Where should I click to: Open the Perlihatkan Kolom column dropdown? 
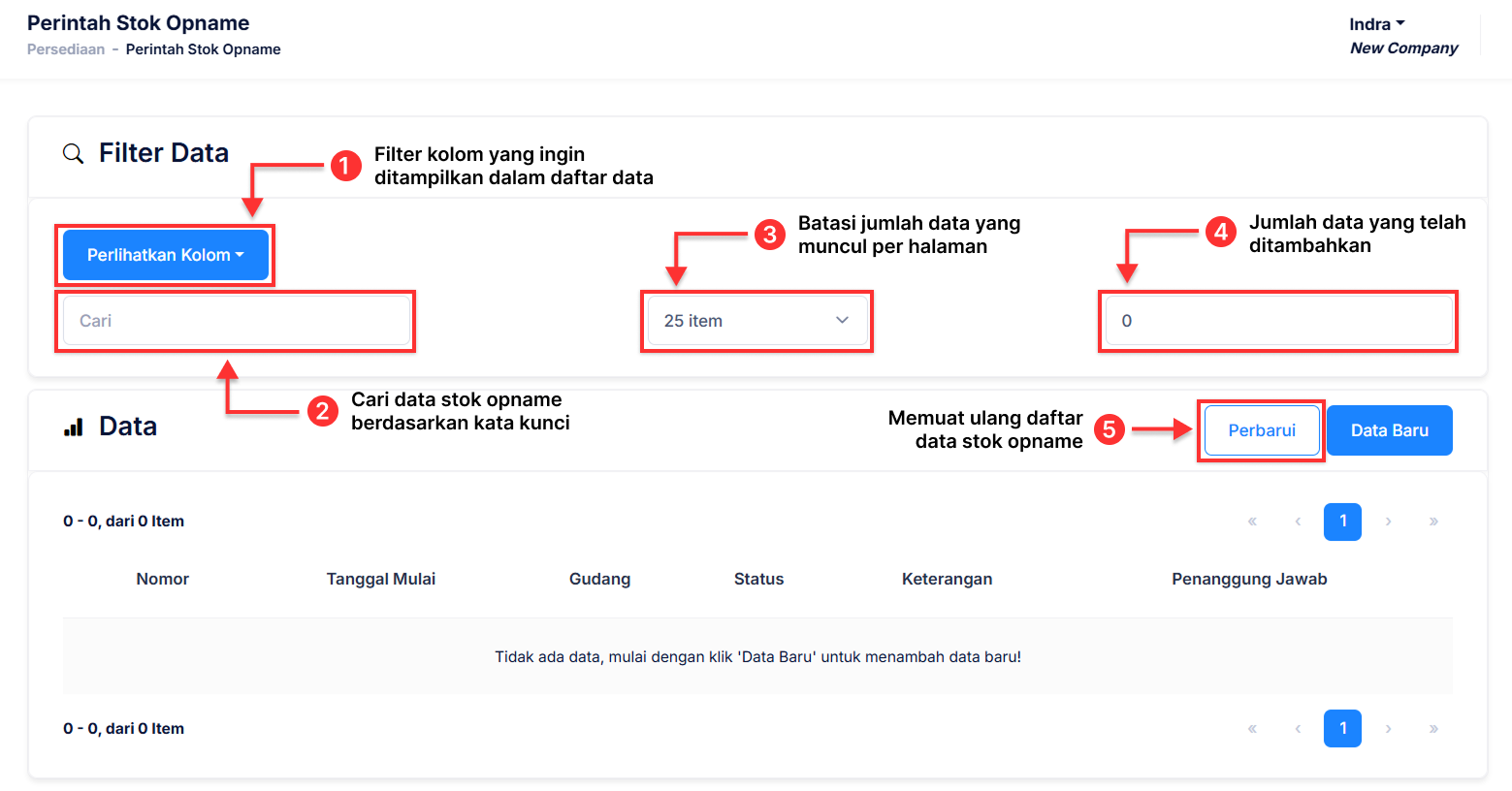(165, 254)
